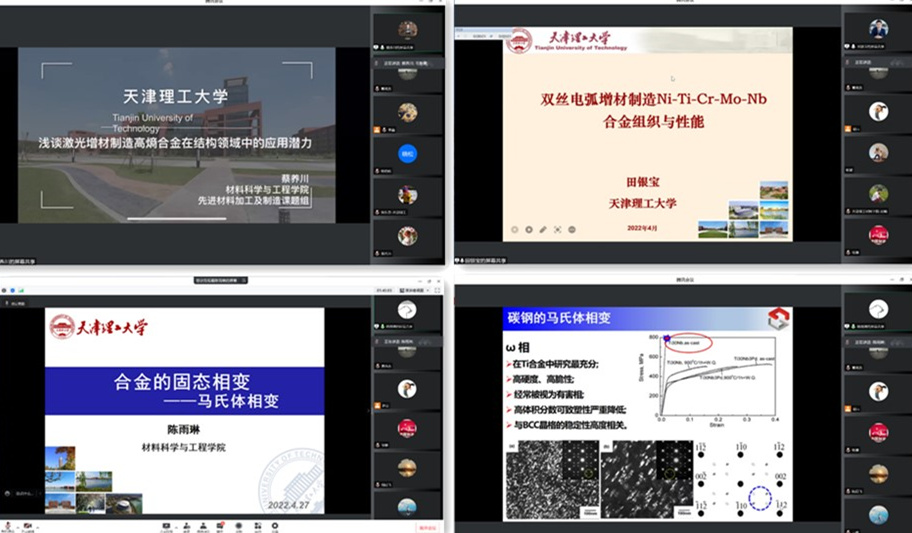
Task: Open the Invite icon in the meeting toolbar
Action: (x=185, y=524)
